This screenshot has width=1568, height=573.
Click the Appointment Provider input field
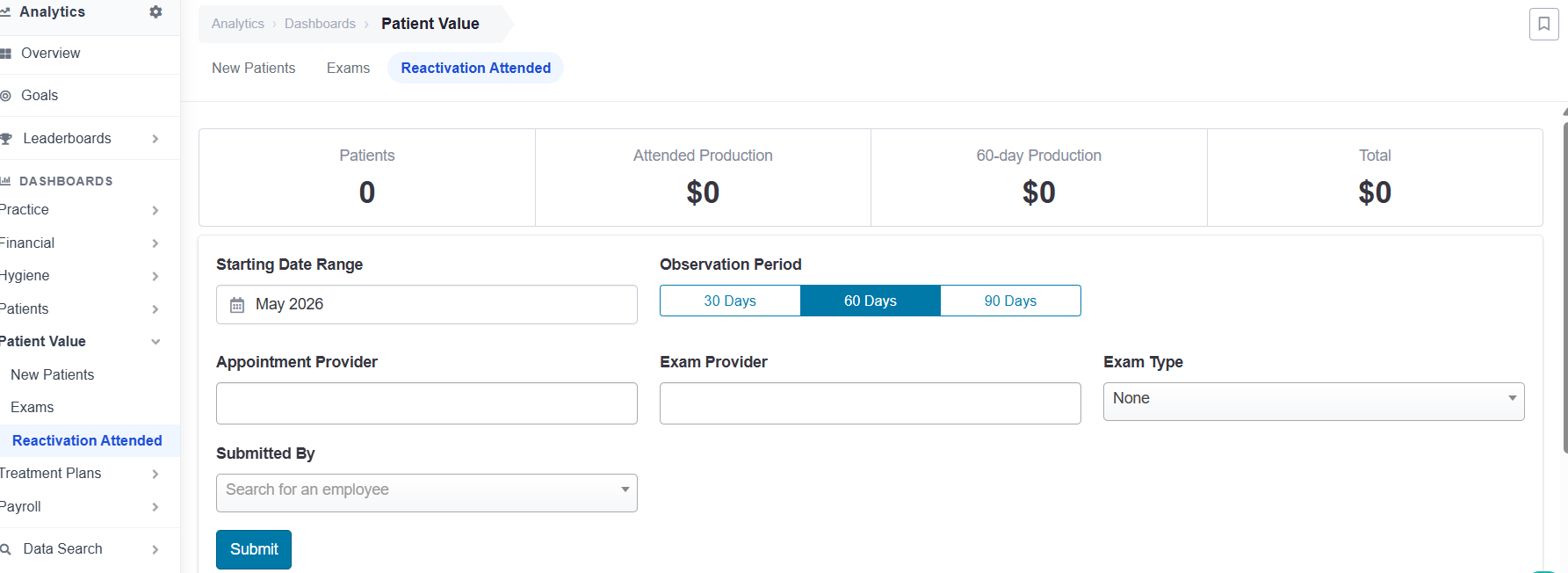[427, 403]
